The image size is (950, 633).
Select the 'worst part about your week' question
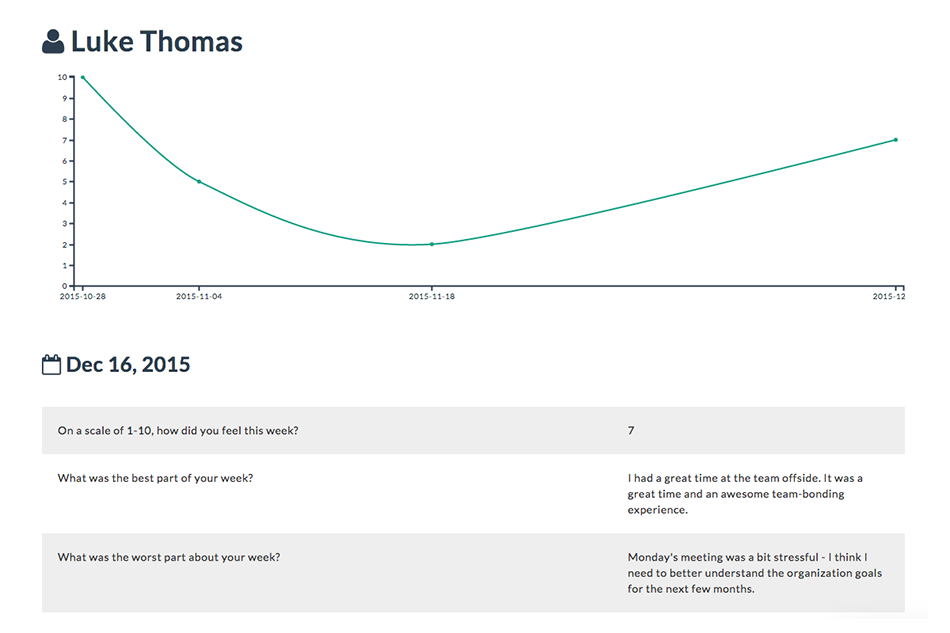tap(169, 557)
